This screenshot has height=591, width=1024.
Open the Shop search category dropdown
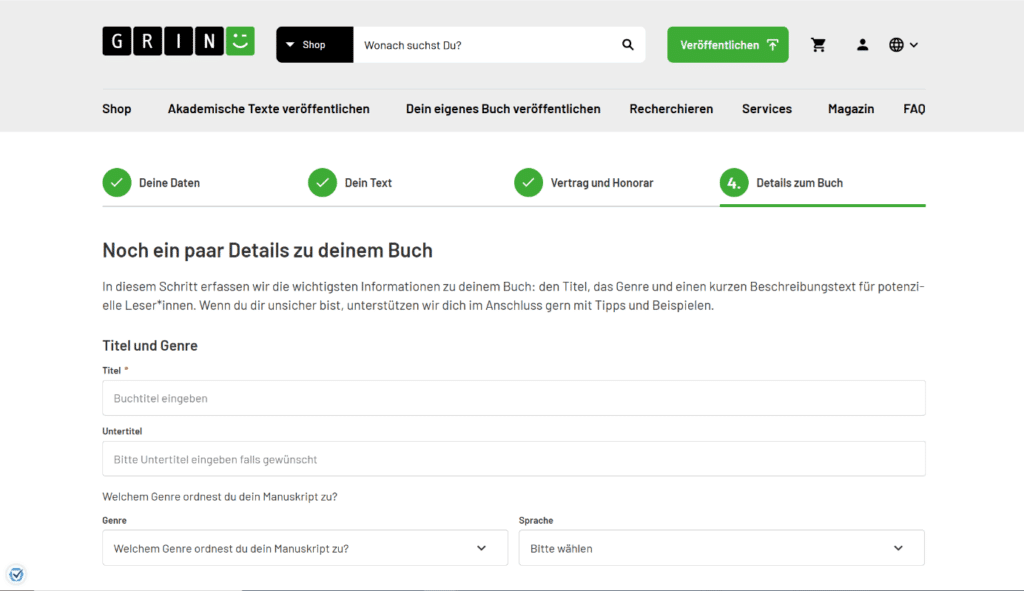pos(314,45)
